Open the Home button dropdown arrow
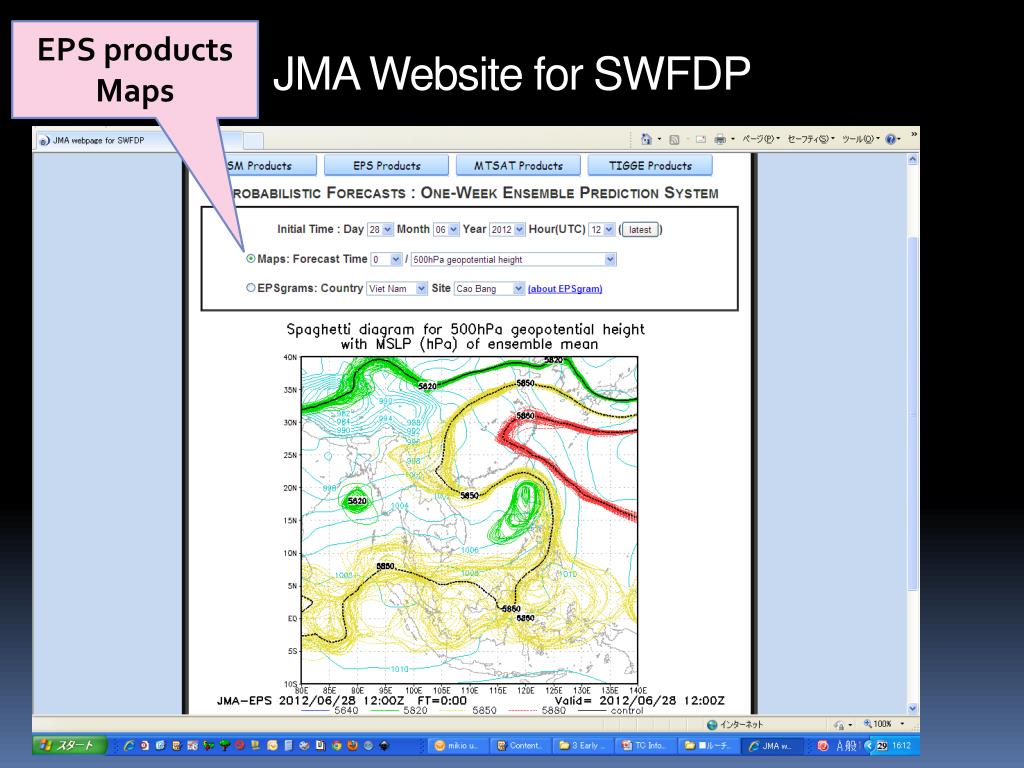The width and height of the screenshot is (1024, 768). (x=659, y=139)
